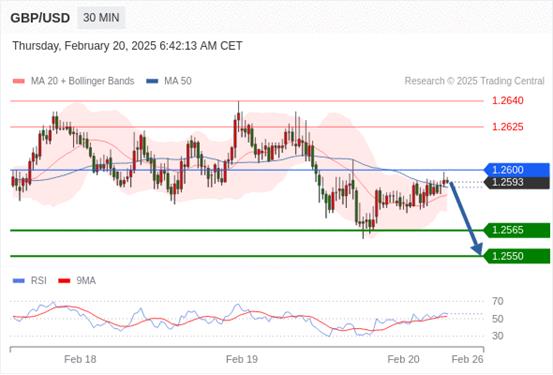Toggle the 9MA legend entry
The width and height of the screenshot is (553, 375).
[77, 281]
